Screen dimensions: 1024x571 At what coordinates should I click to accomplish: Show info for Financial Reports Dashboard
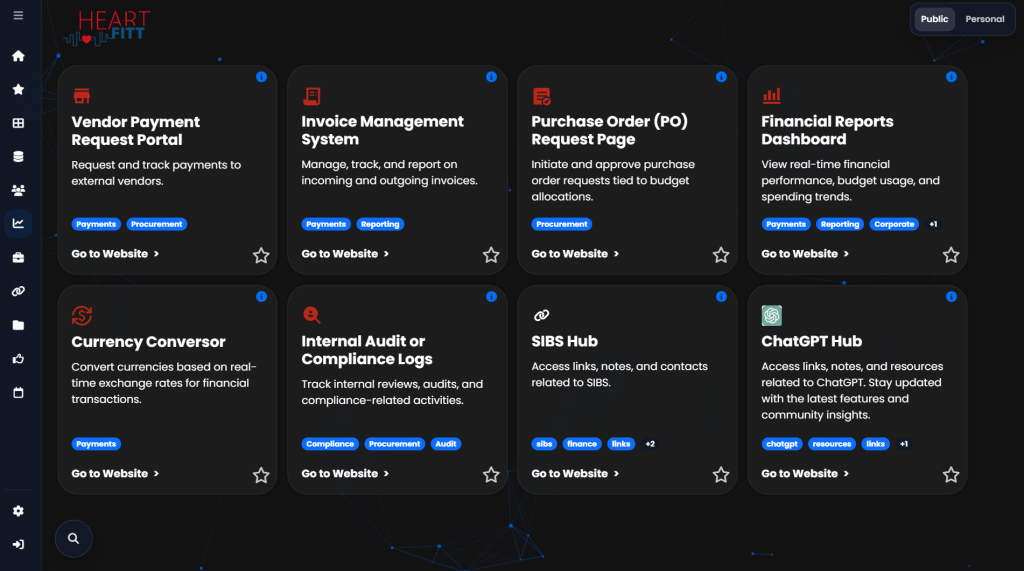click(951, 77)
